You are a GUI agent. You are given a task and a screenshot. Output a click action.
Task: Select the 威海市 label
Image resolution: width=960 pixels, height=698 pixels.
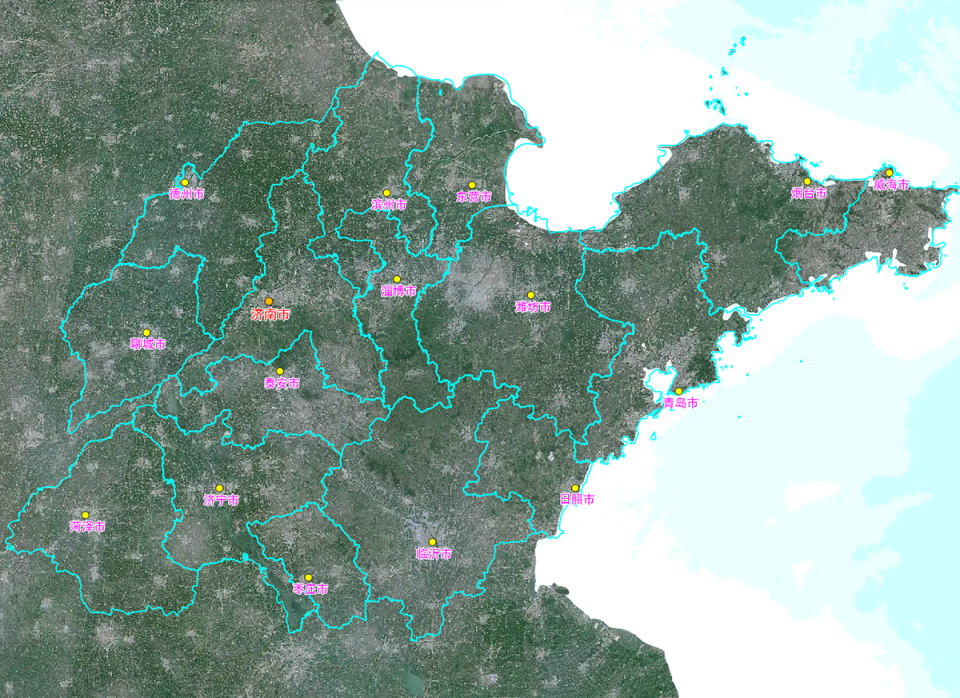click(891, 185)
